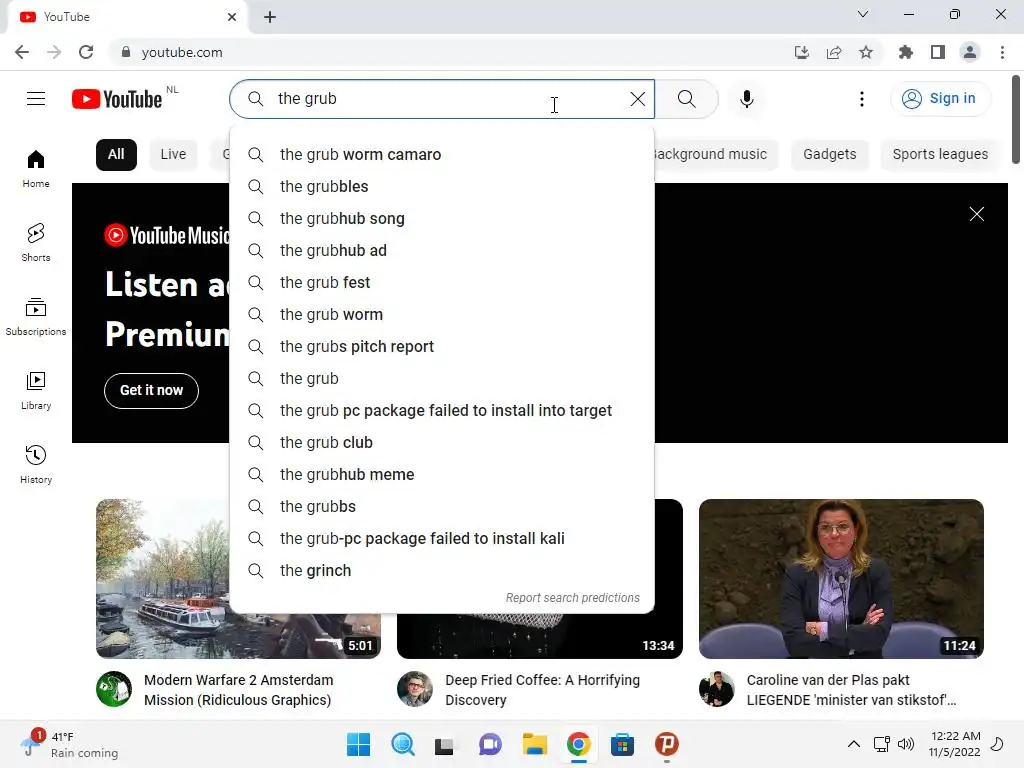1024x768 pixels.
Task: Choose suggestion 'the grinch'
Action: click(442, 571)
